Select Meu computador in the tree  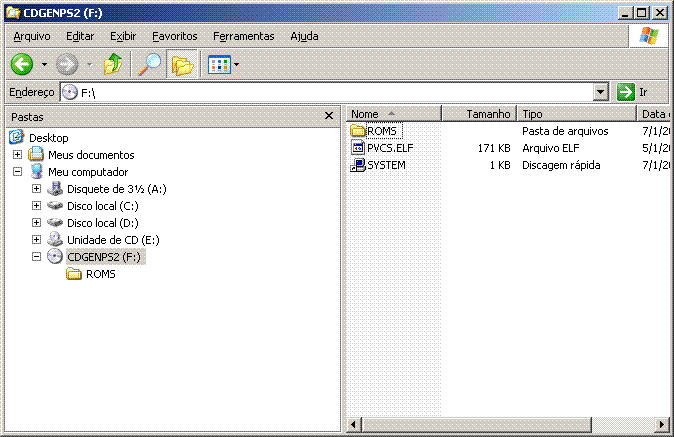pos(88,172)
